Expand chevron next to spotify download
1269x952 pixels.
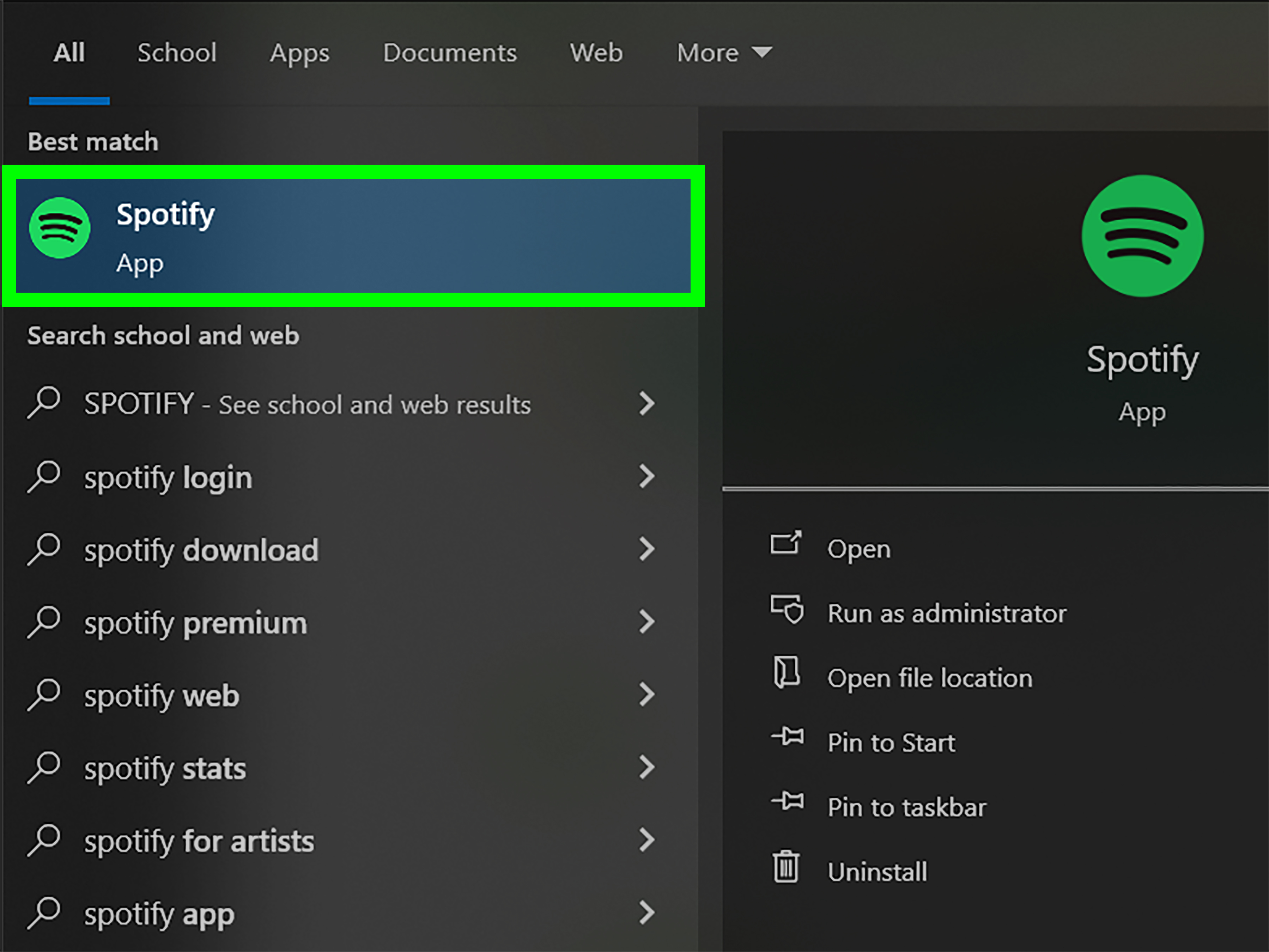646,549
